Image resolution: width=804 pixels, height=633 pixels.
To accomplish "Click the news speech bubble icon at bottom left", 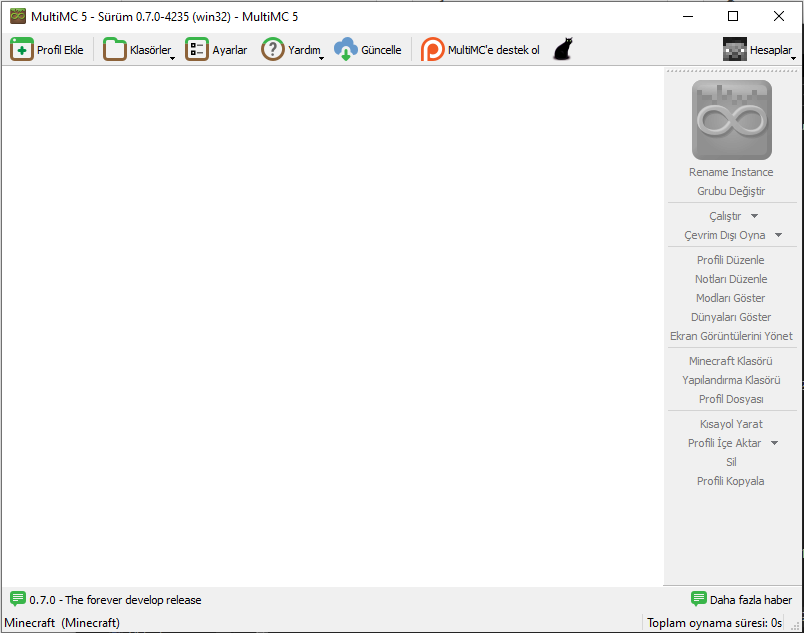I will [x=17, y=599].
